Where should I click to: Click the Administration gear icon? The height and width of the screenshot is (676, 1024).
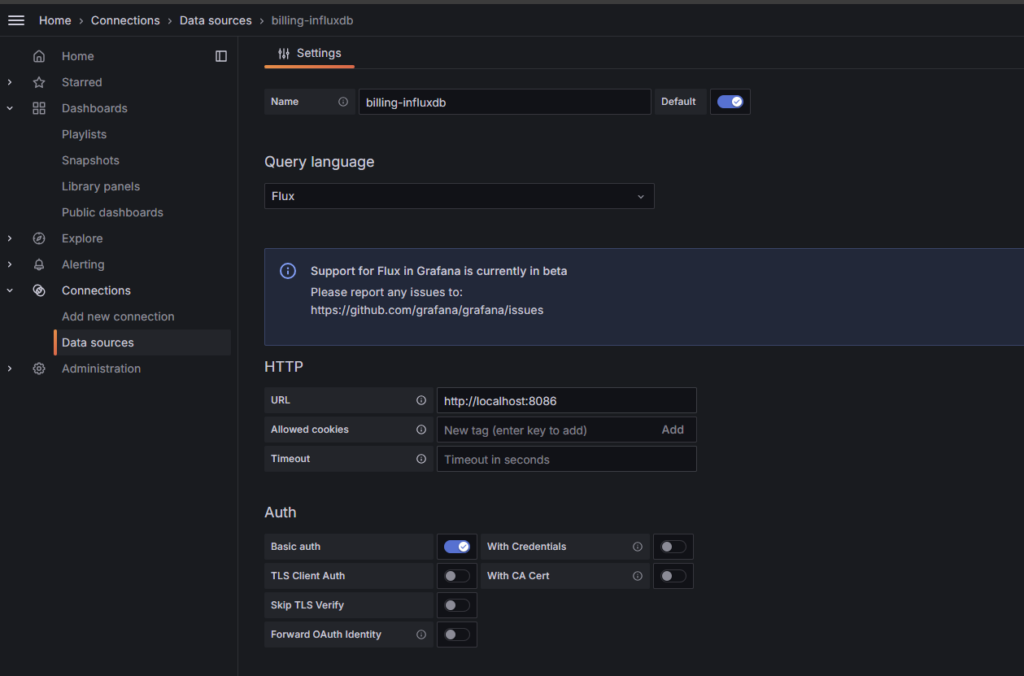39,368
